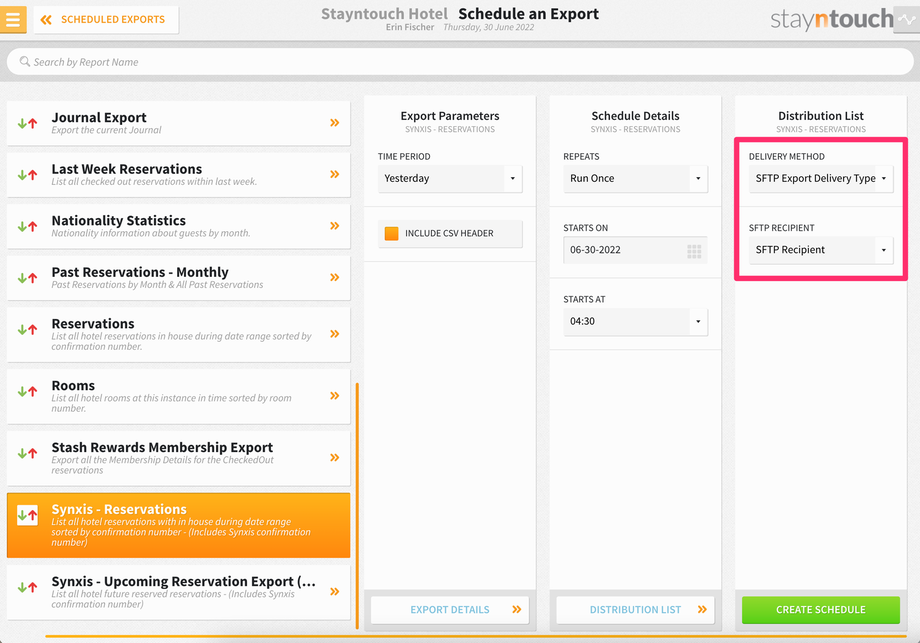Open the Starts On calendar grid icon

tap(694, 252)
